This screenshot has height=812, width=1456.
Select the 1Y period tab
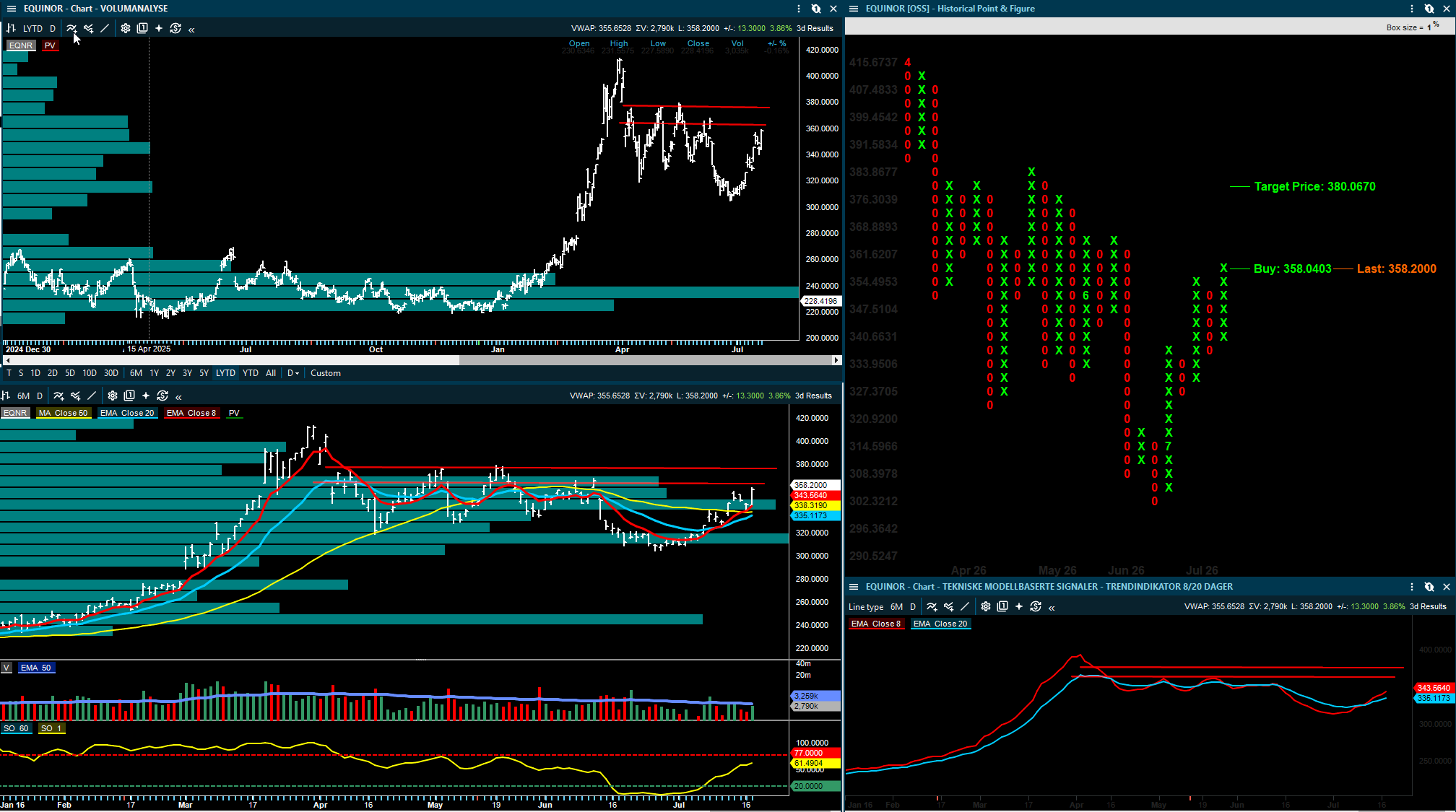click(154, 373)
